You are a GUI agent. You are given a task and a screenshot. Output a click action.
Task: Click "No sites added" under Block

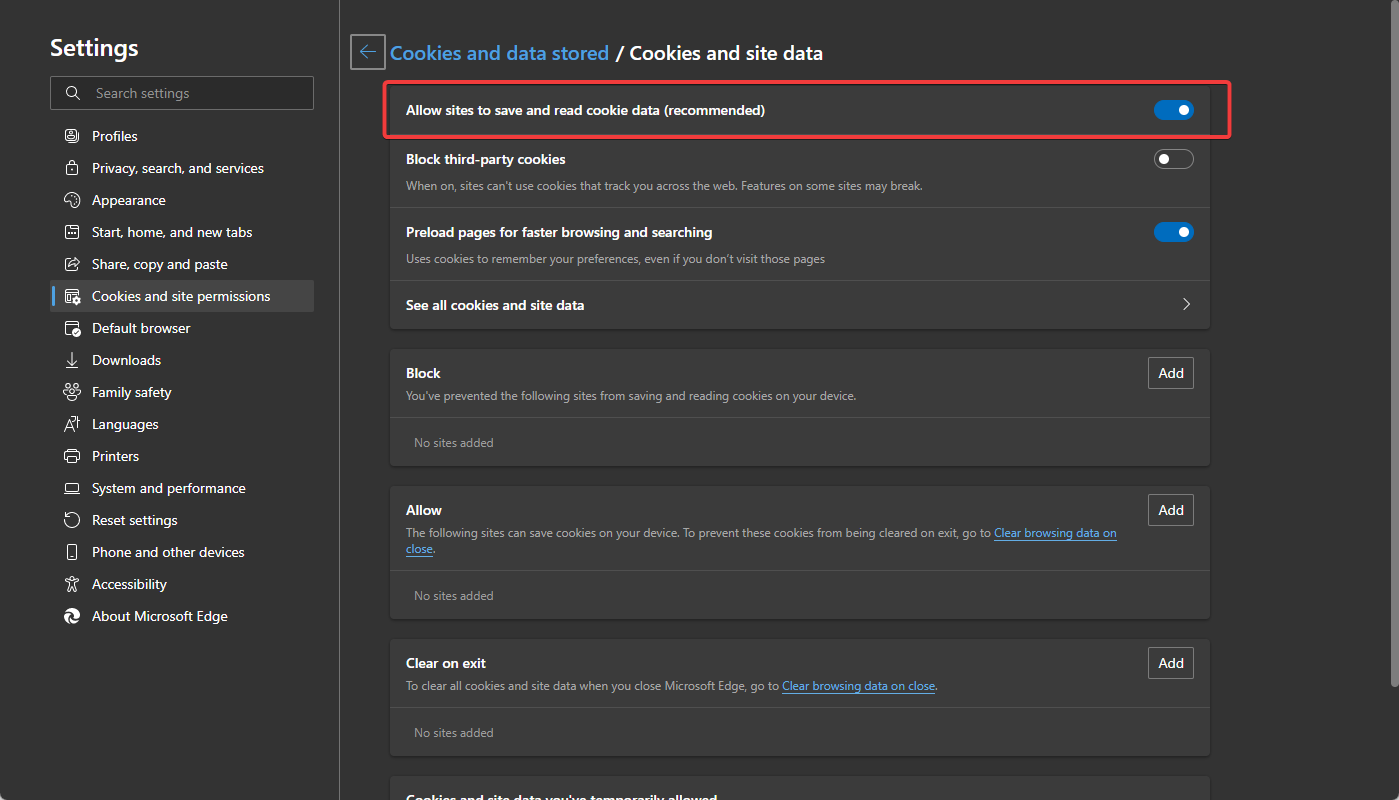click(454, 443)
